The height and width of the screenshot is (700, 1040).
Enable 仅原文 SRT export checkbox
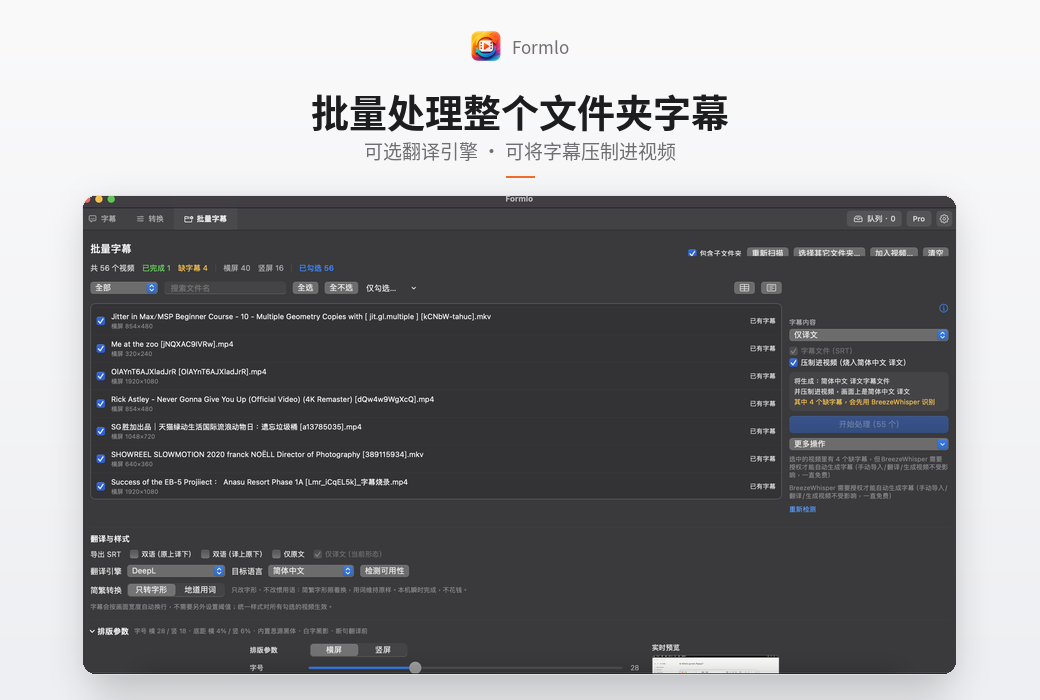coord(276,554)
